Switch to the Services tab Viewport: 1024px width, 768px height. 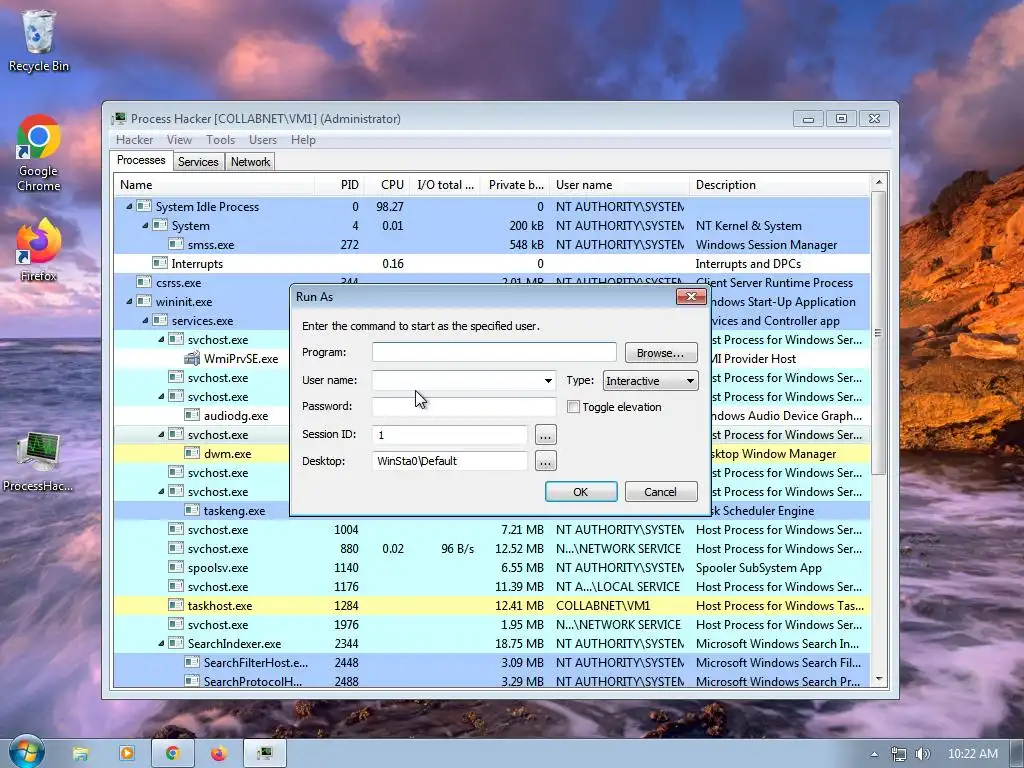[198, 162]
